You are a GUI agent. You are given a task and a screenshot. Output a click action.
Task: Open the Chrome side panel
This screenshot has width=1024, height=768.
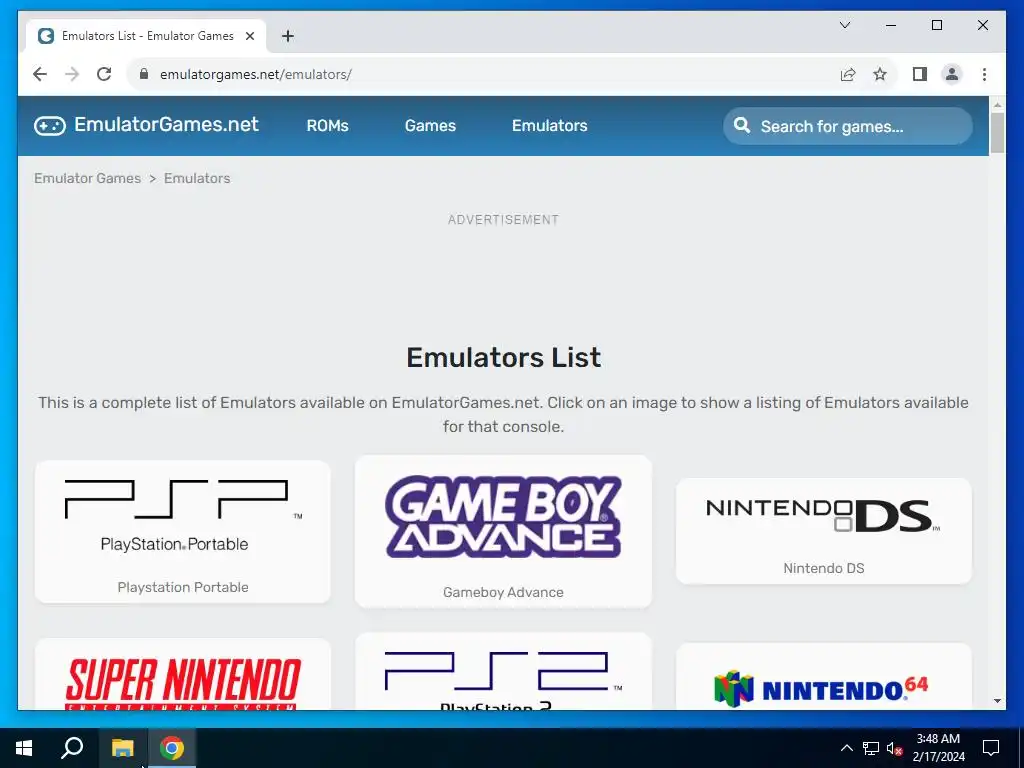click(920, 74)
